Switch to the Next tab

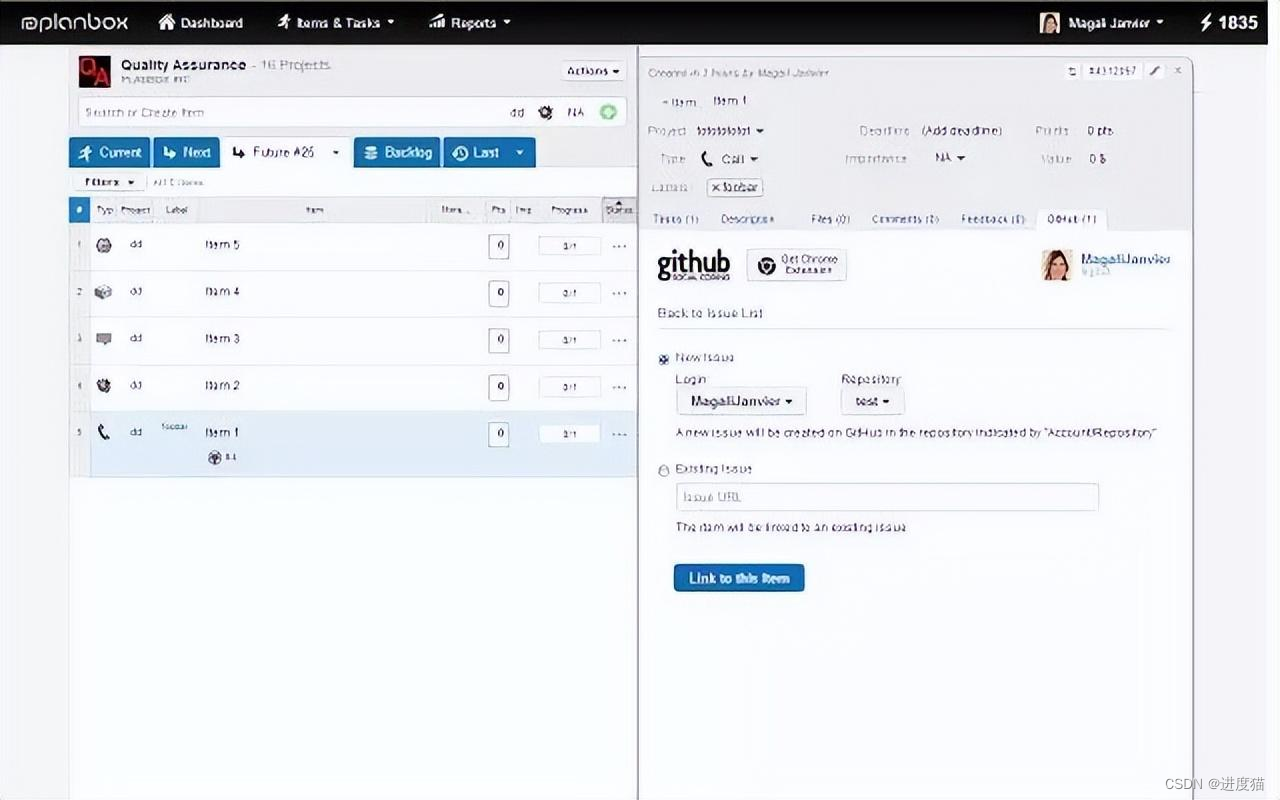coord(187,152)
